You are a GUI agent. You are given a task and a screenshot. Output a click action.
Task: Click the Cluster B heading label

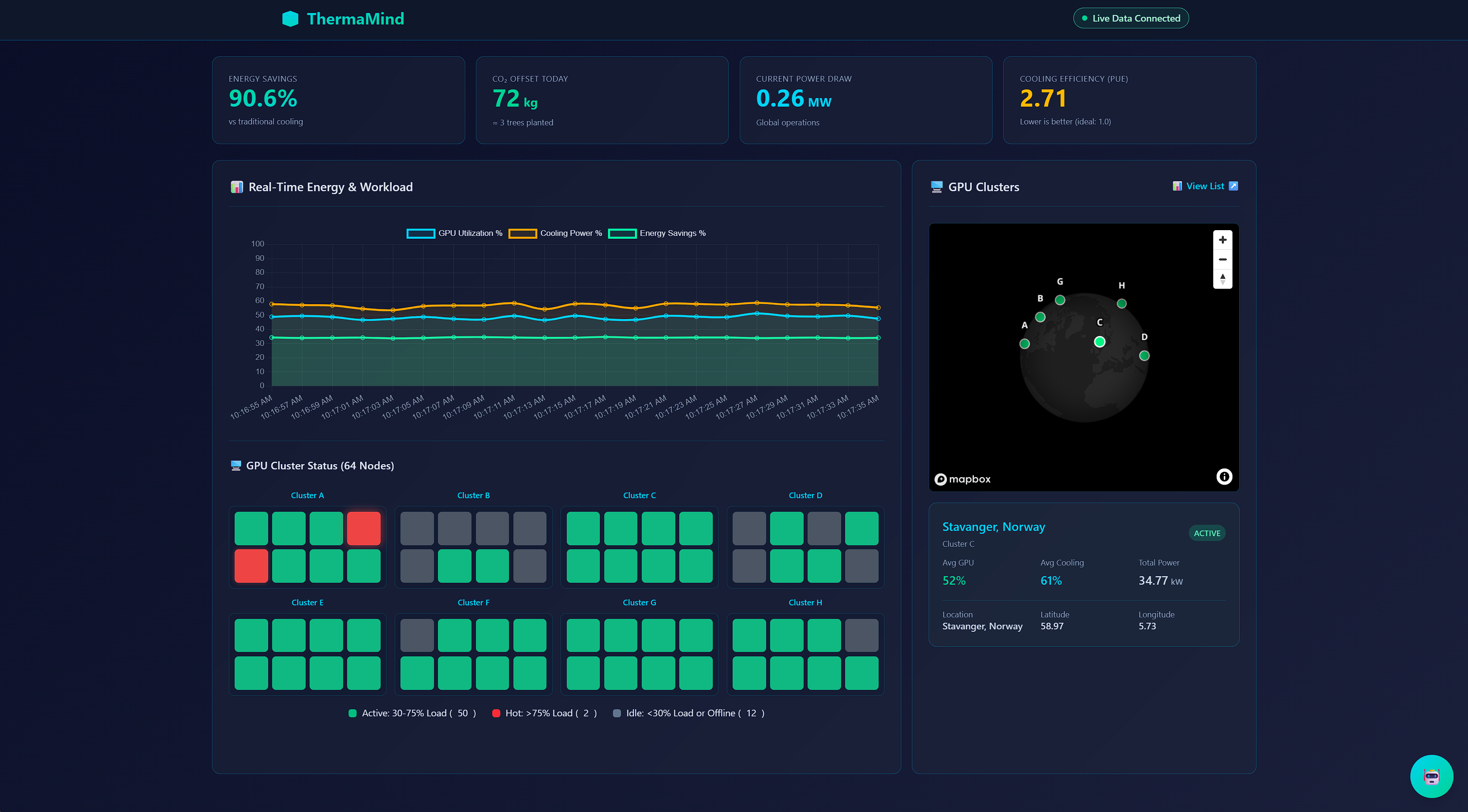(473, 495)
